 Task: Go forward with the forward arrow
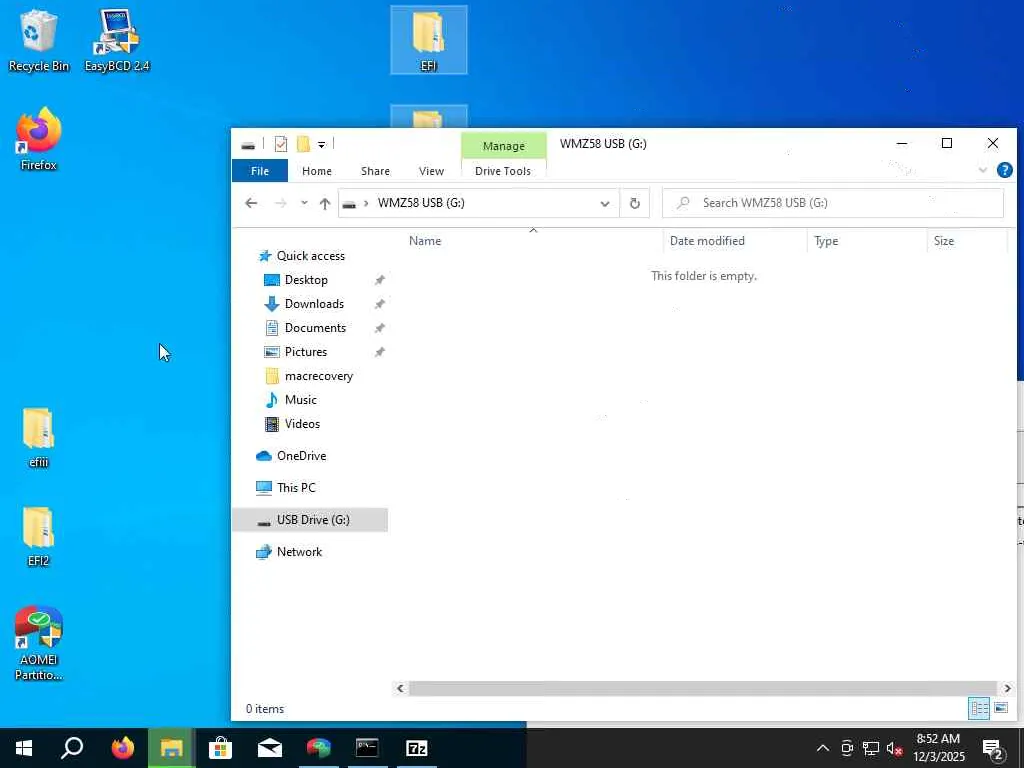[281, 203]
